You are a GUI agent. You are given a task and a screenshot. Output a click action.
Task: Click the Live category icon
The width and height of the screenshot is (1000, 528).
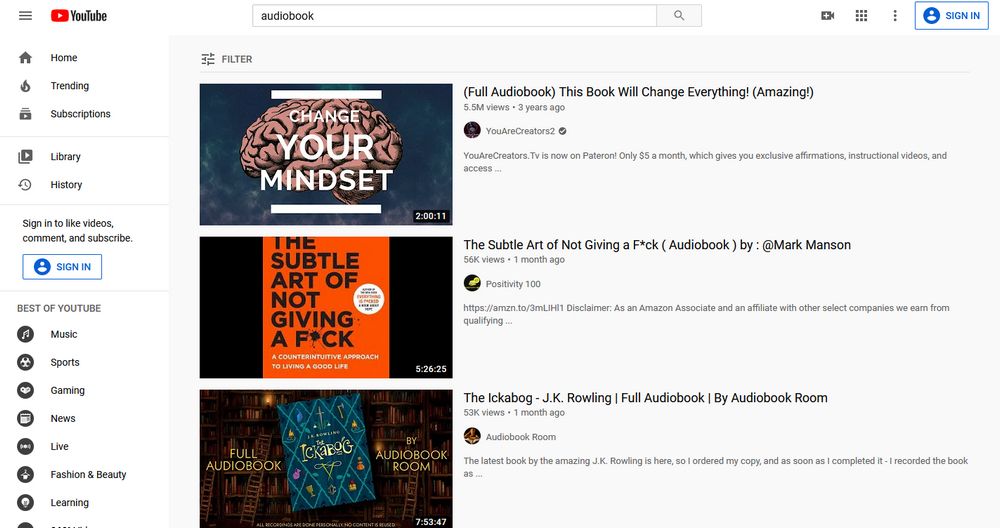pyautogui.click(x=26, y=446)
